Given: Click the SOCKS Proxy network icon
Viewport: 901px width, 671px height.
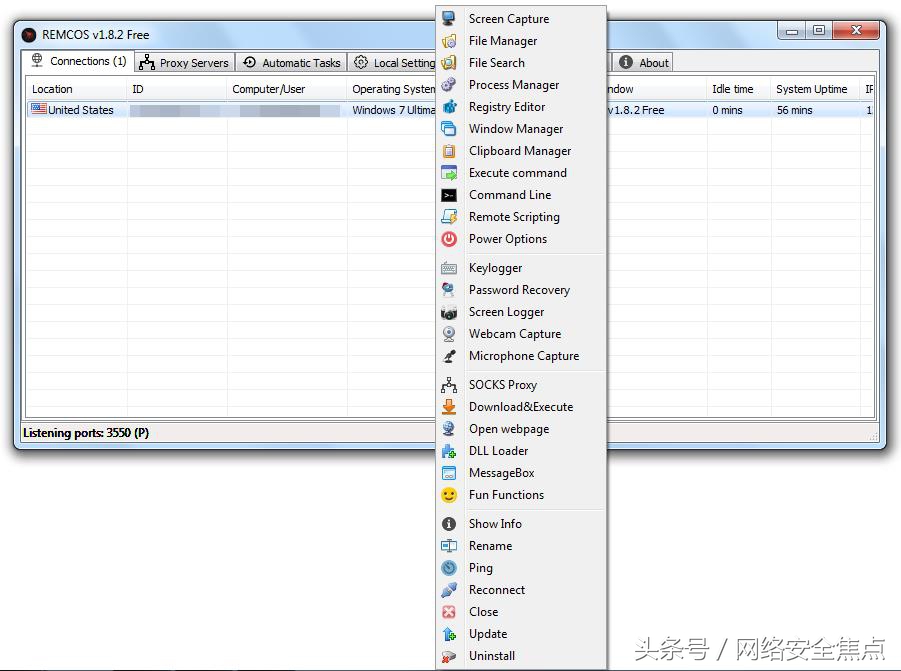Looking at the screenshot, I should tap(449, 385).
